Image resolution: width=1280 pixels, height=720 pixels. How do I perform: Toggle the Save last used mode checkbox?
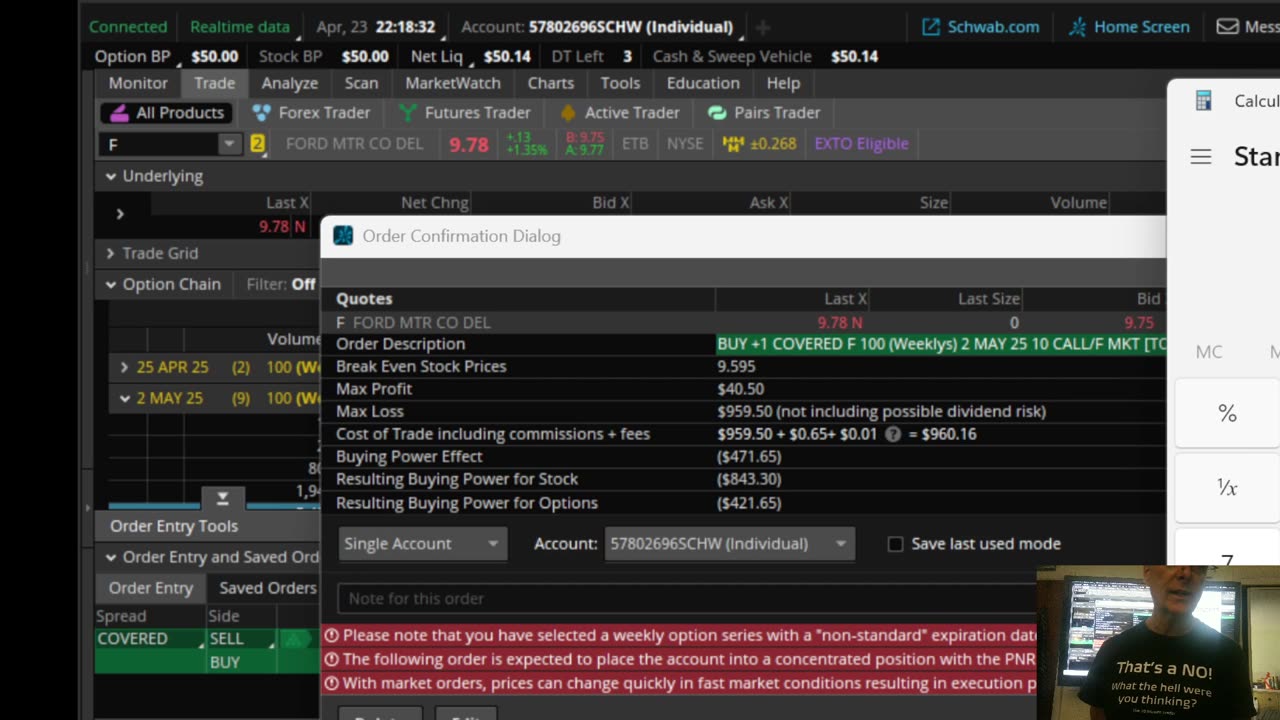tap(896, 544)
